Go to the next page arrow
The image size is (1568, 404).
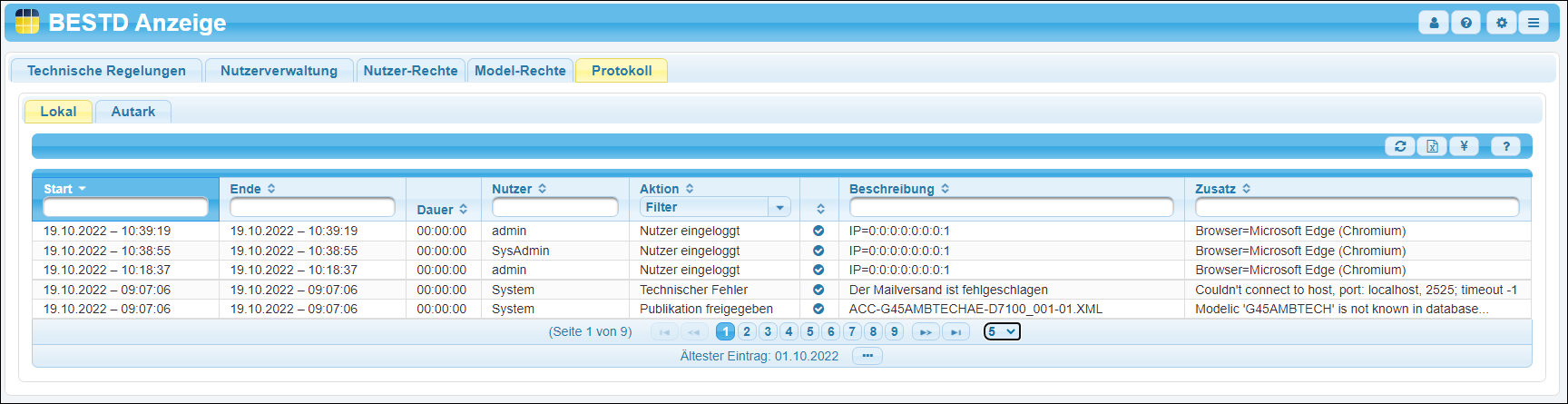(926, 332)
